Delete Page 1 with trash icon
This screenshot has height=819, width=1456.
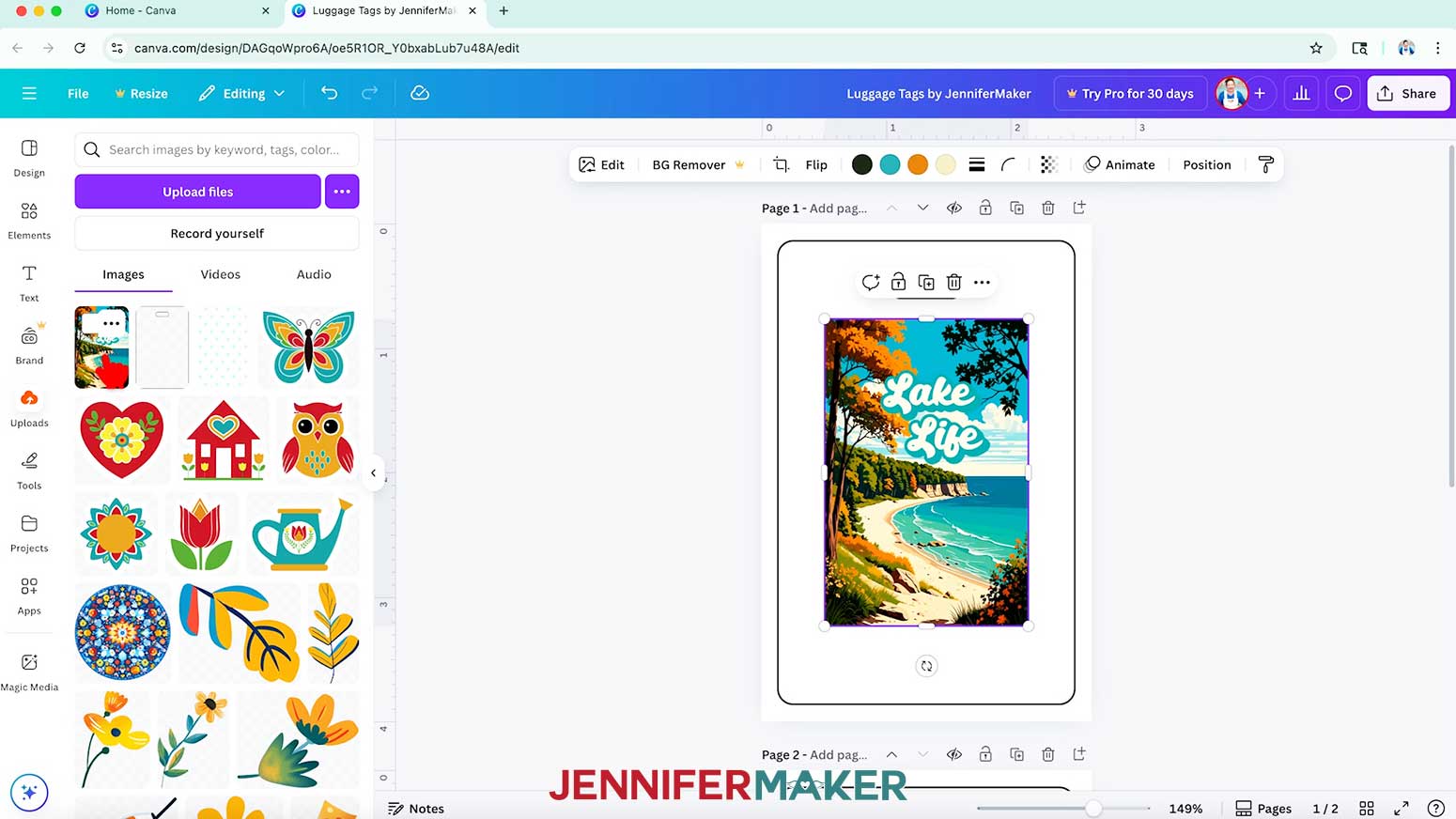point(1048,208)
